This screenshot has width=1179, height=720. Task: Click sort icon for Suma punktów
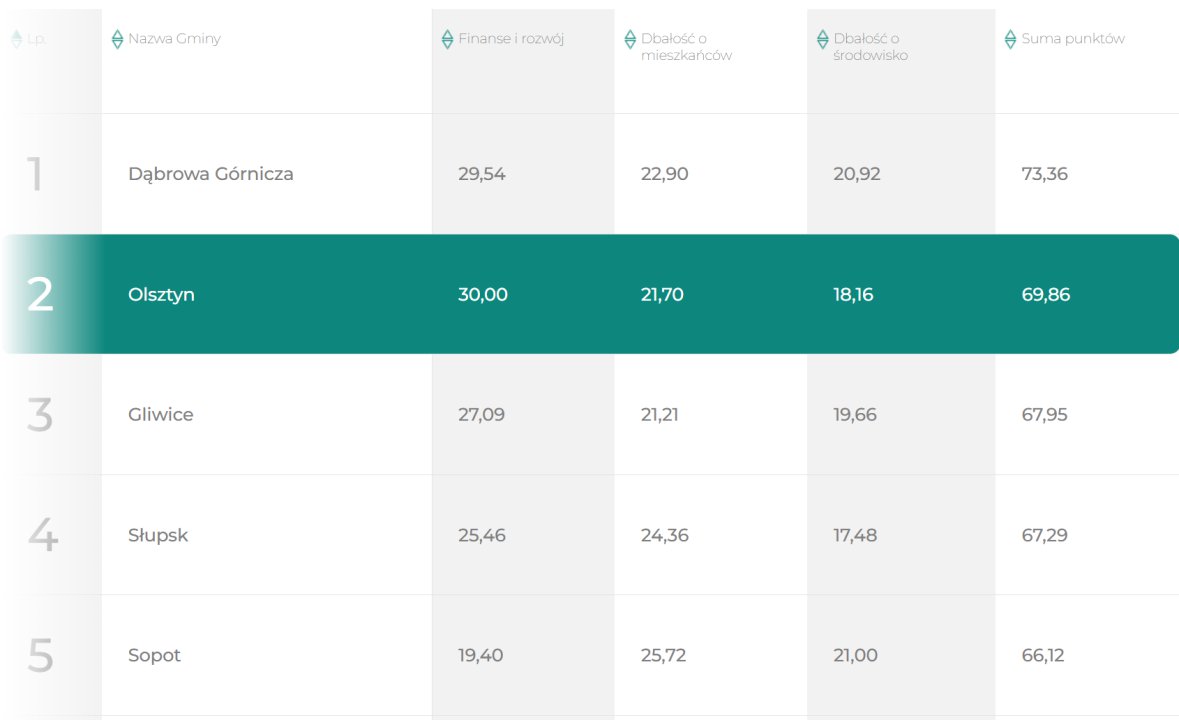tap(1011, 38)
